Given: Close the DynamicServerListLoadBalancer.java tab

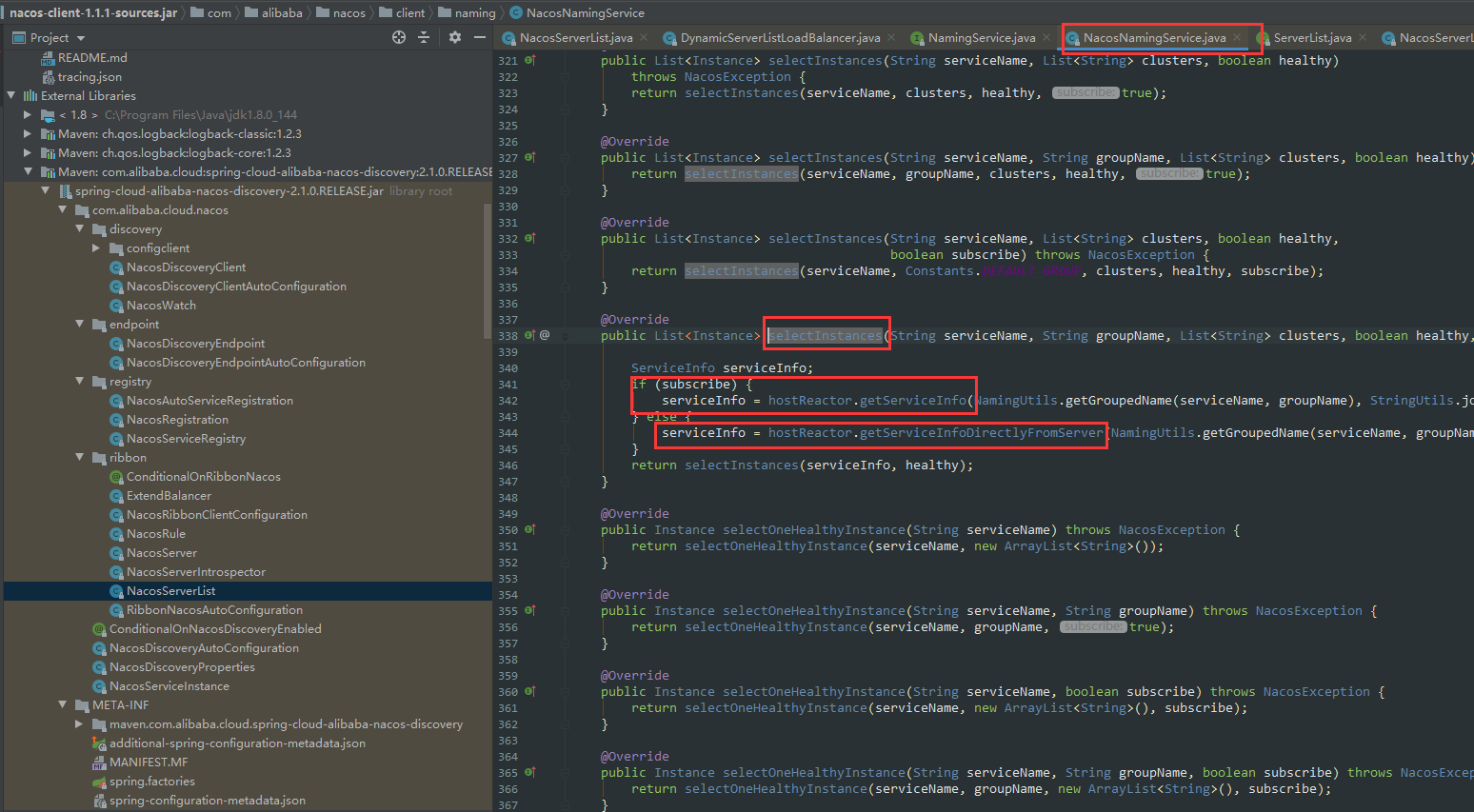Looking at the screenshot, I should [x=891, y=37].
